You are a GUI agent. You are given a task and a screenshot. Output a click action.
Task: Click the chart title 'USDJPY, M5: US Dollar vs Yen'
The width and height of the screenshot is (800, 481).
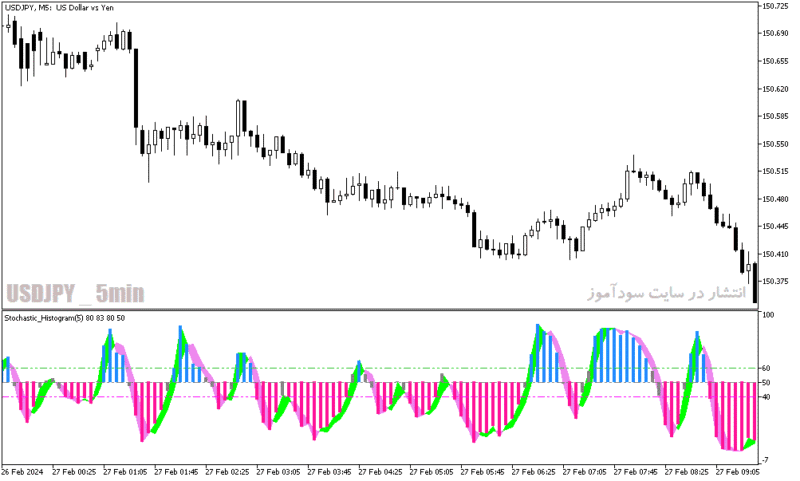59,8
